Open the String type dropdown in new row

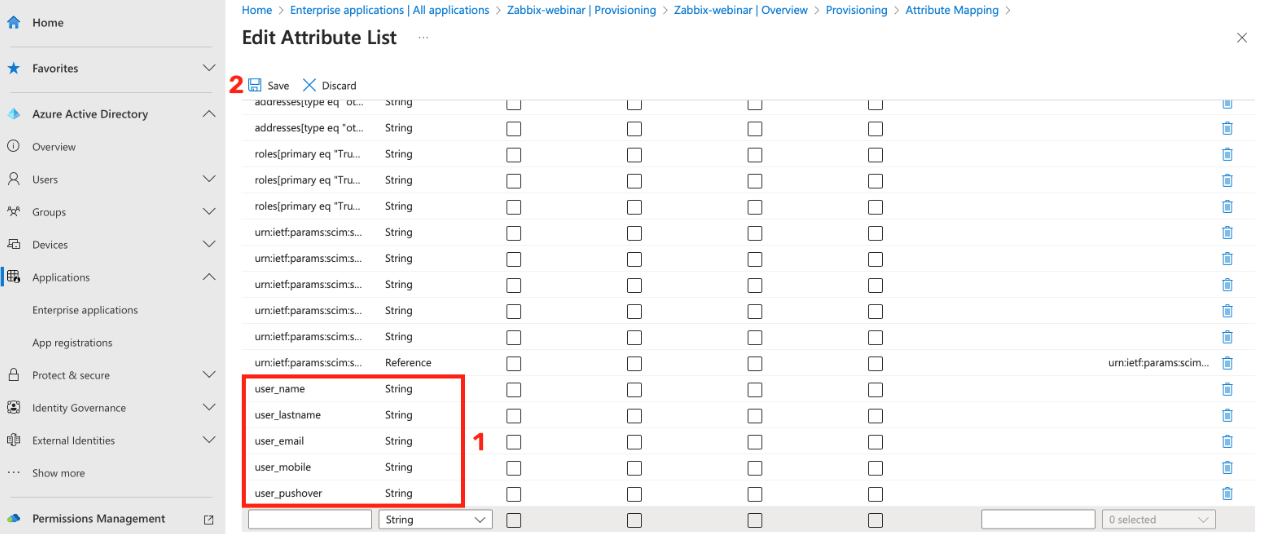coord(435,520)
